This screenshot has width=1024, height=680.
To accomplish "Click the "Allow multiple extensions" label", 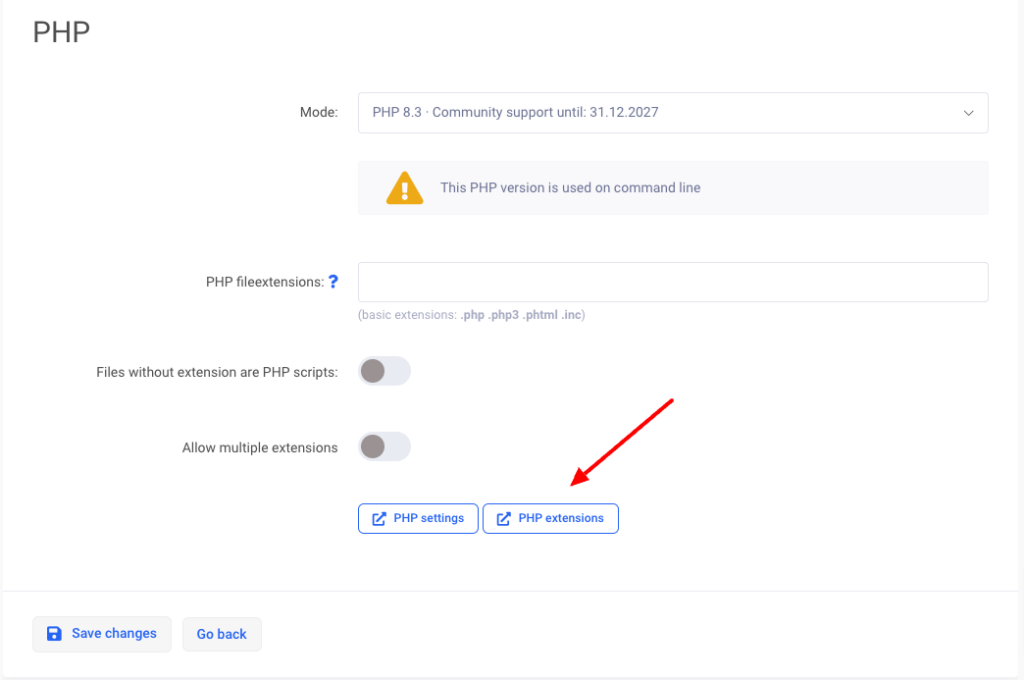I will [x=260, y=448].
